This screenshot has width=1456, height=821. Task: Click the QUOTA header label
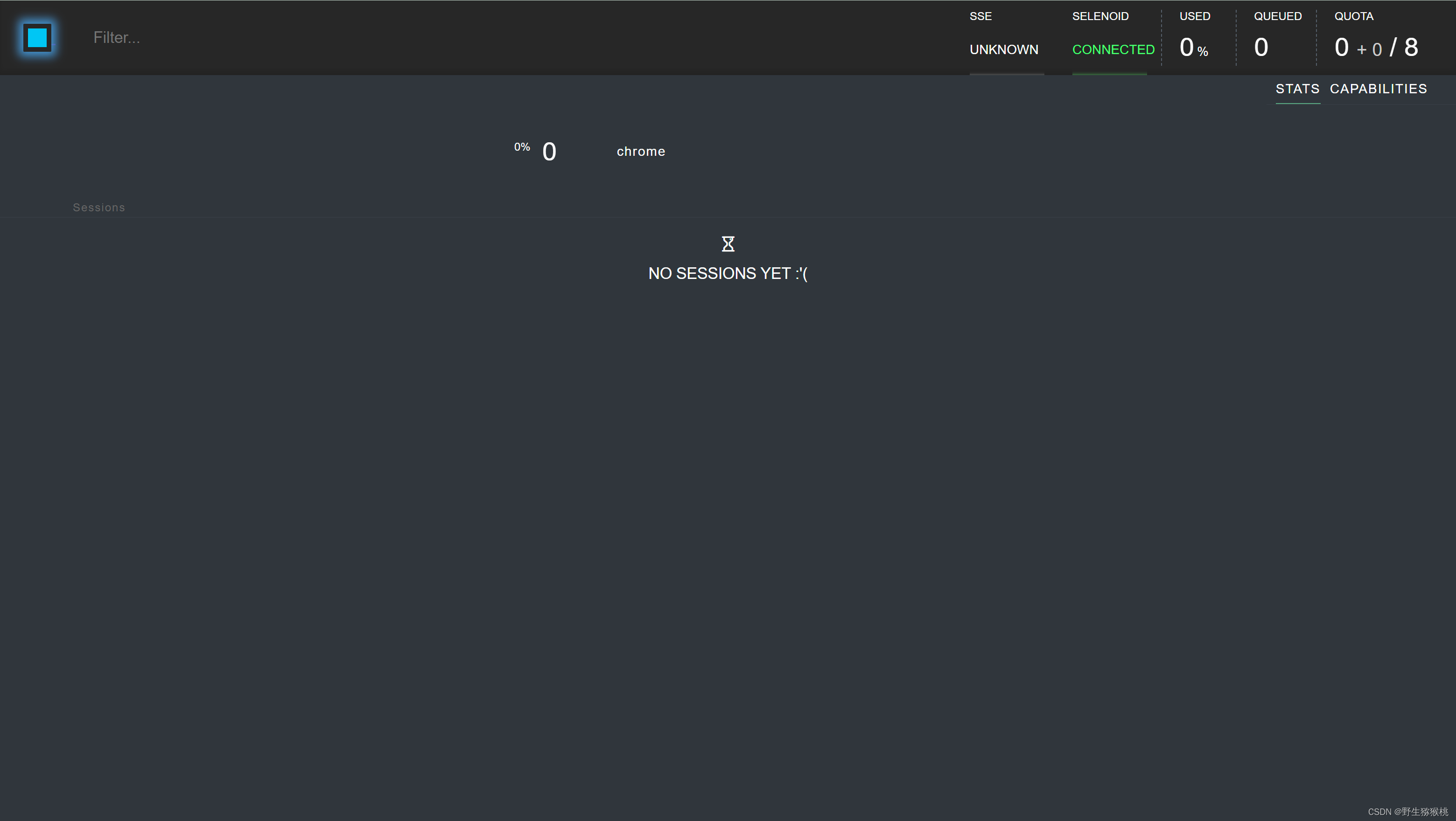point(1354,16)
